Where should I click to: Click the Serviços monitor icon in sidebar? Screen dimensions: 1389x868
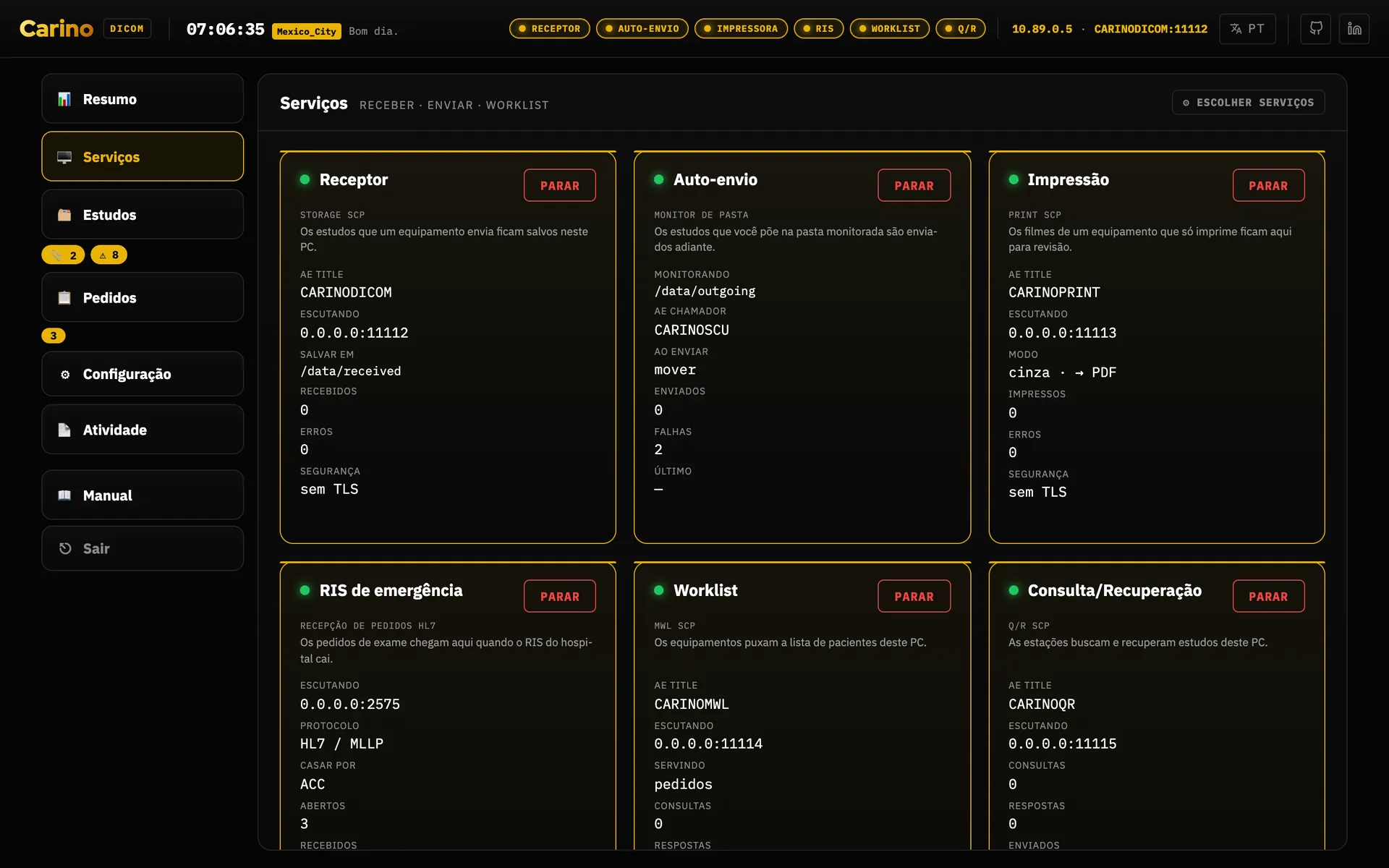64,157
